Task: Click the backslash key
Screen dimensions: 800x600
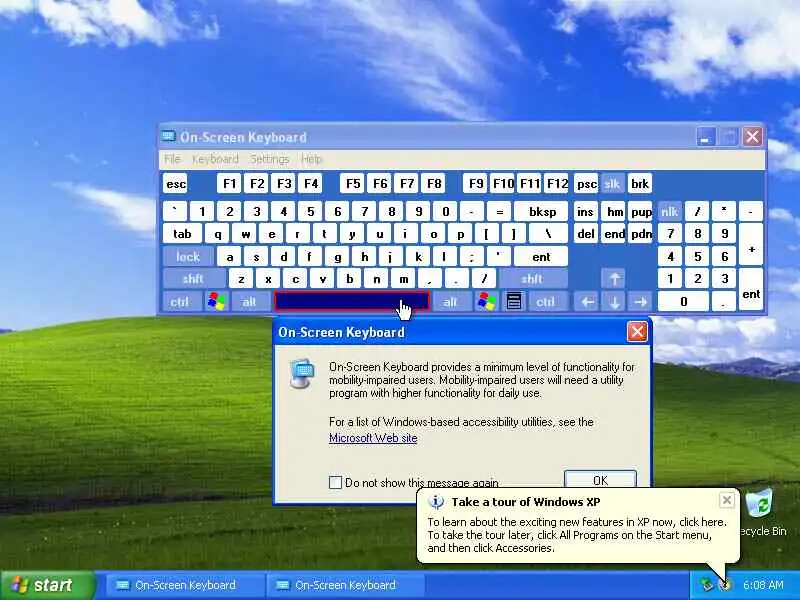Action: pyautogui.click(x=548, y=234)
